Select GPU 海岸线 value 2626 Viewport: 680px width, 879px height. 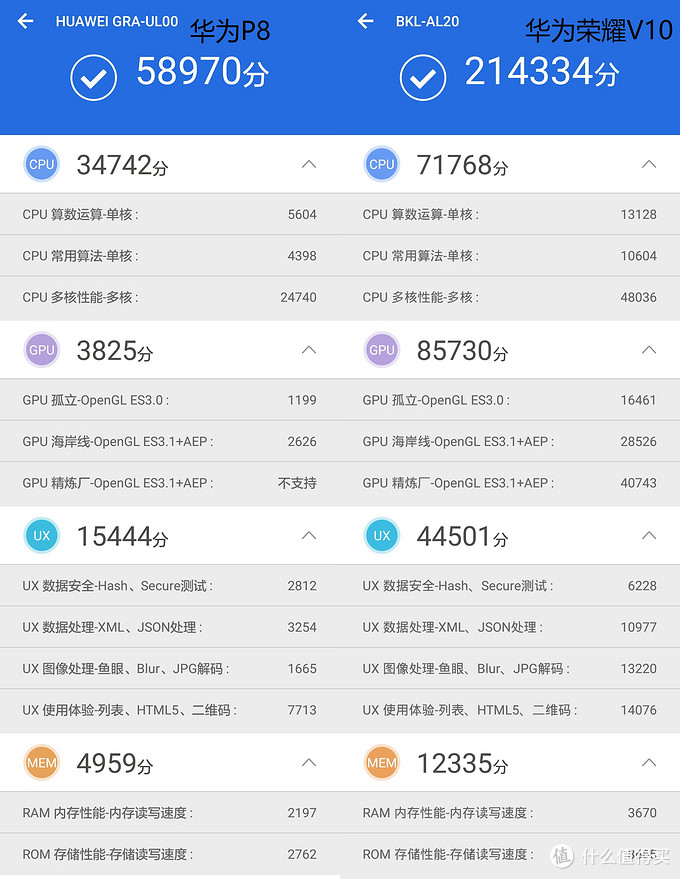click(302, 441)
